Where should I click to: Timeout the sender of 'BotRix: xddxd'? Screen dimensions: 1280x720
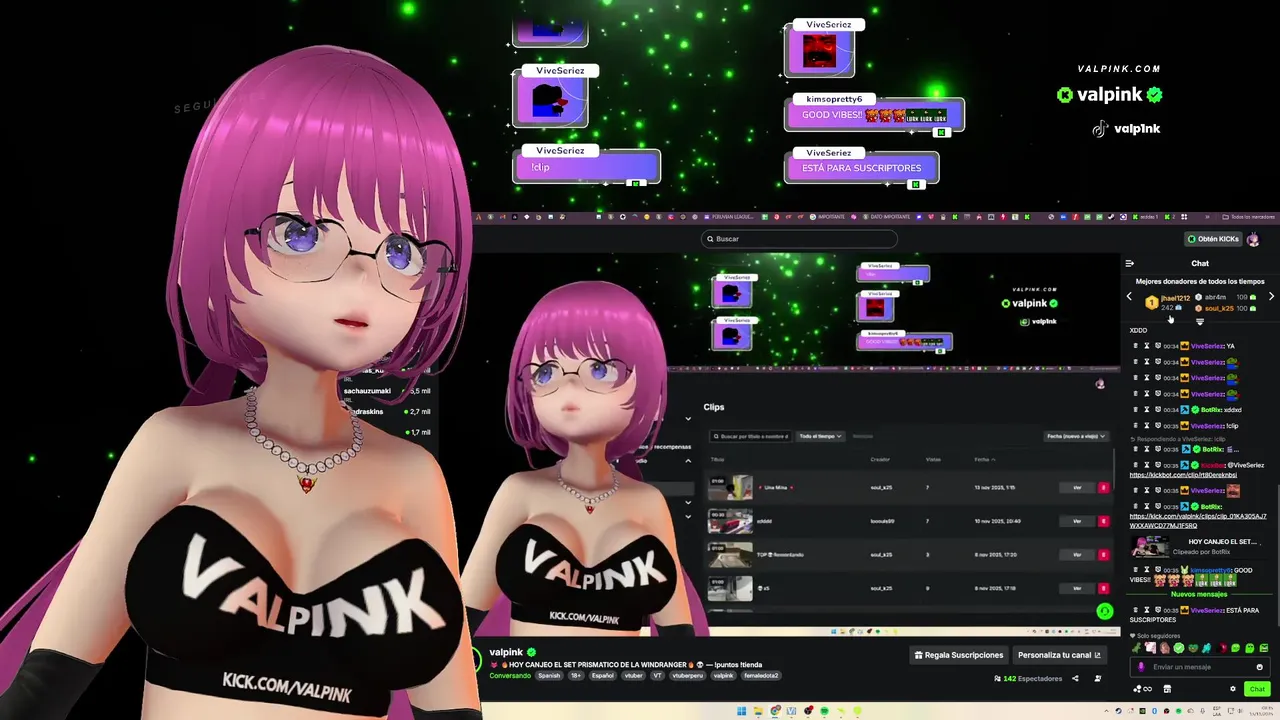tap(1146, 410)
